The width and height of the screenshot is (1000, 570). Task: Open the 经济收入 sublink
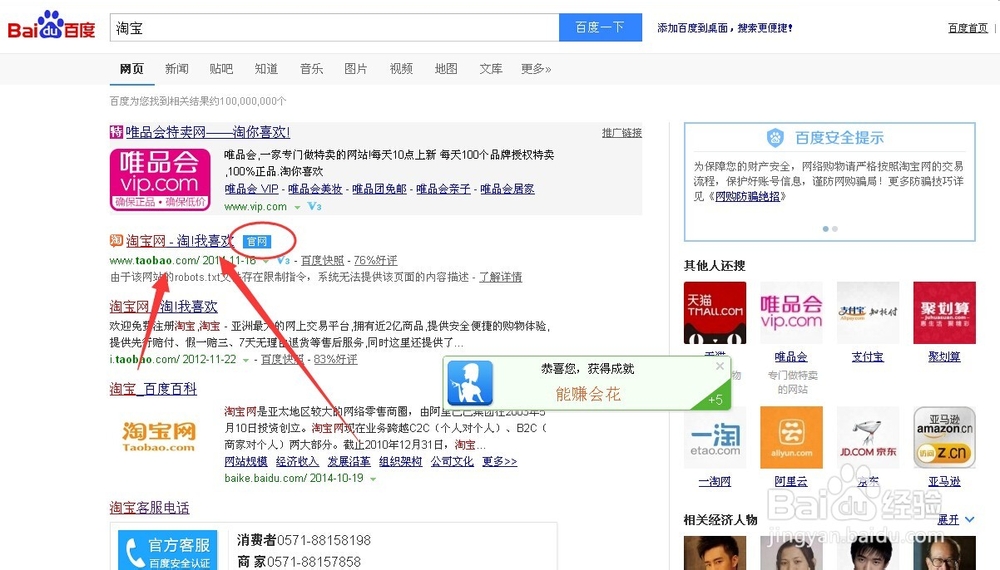[x=297, y=461]
